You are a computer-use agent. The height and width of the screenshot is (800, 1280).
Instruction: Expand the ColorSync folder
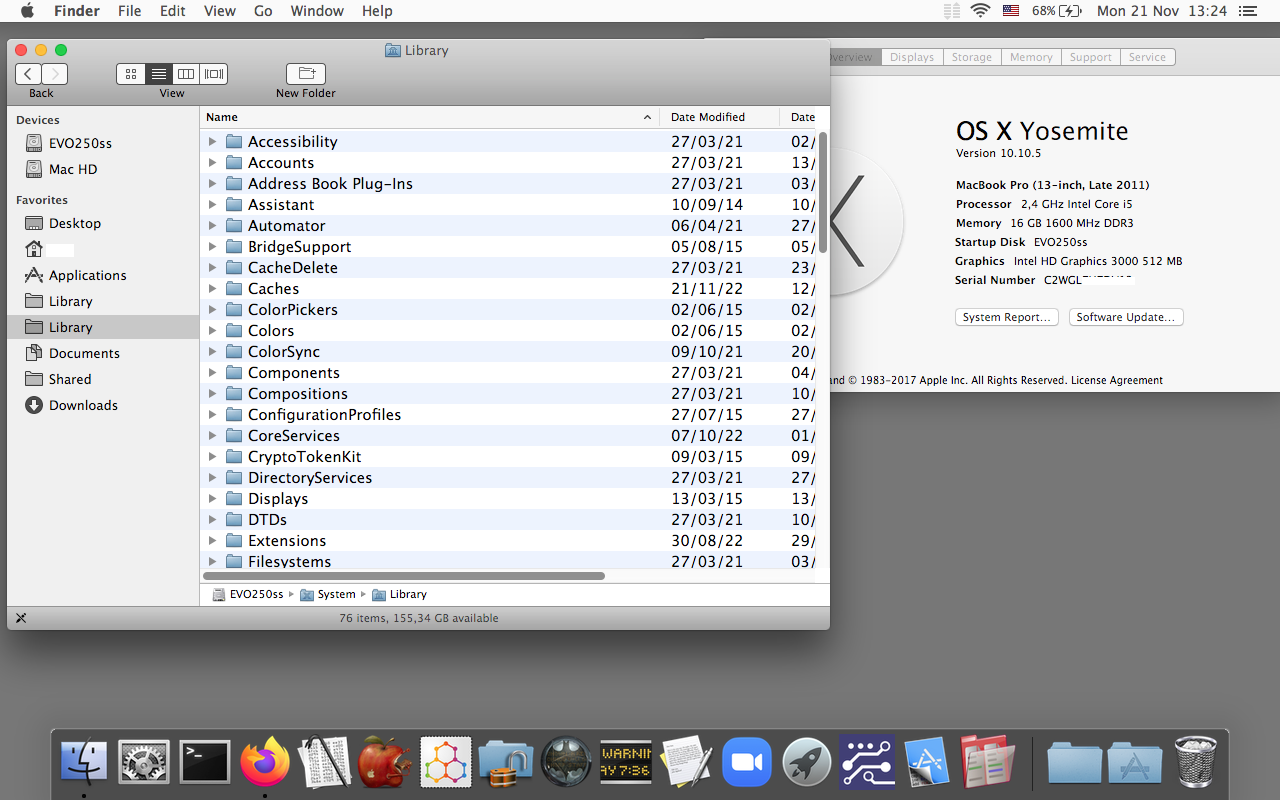click(x=212, y=351)
